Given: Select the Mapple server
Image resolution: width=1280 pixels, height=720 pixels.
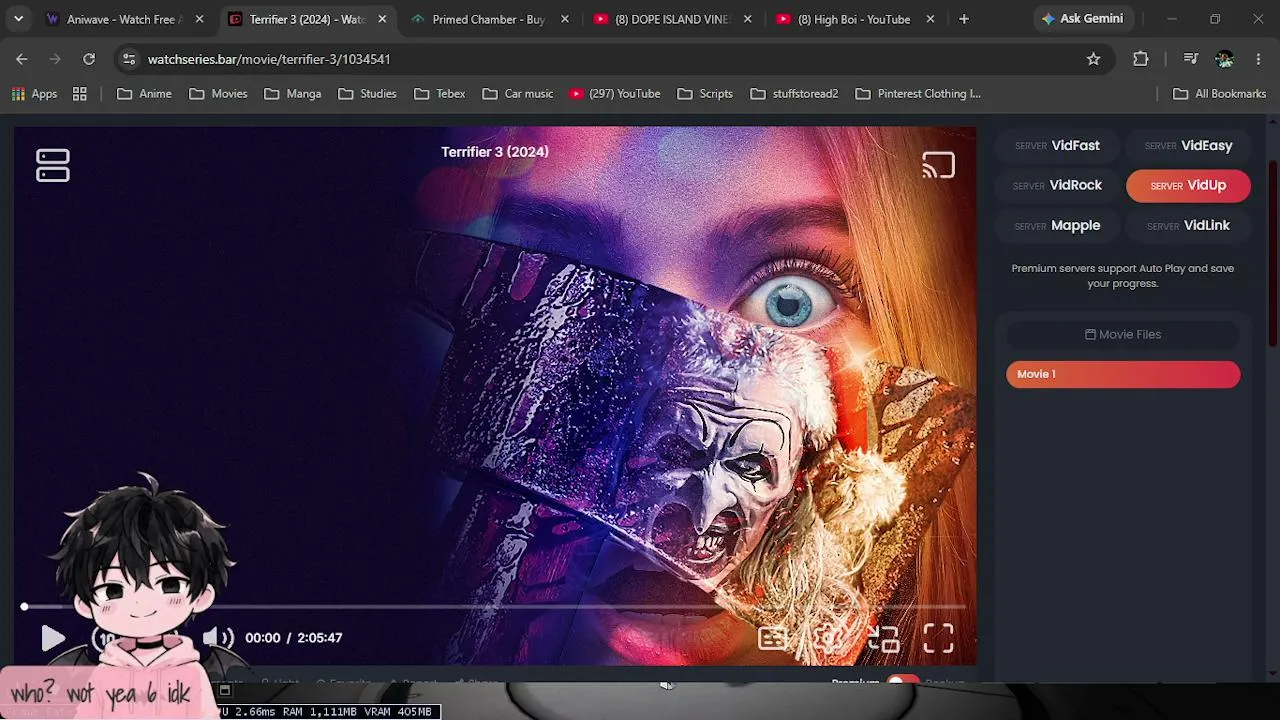Looking at the screenshot, I should pyautogui.click(x=1057, y=225).
